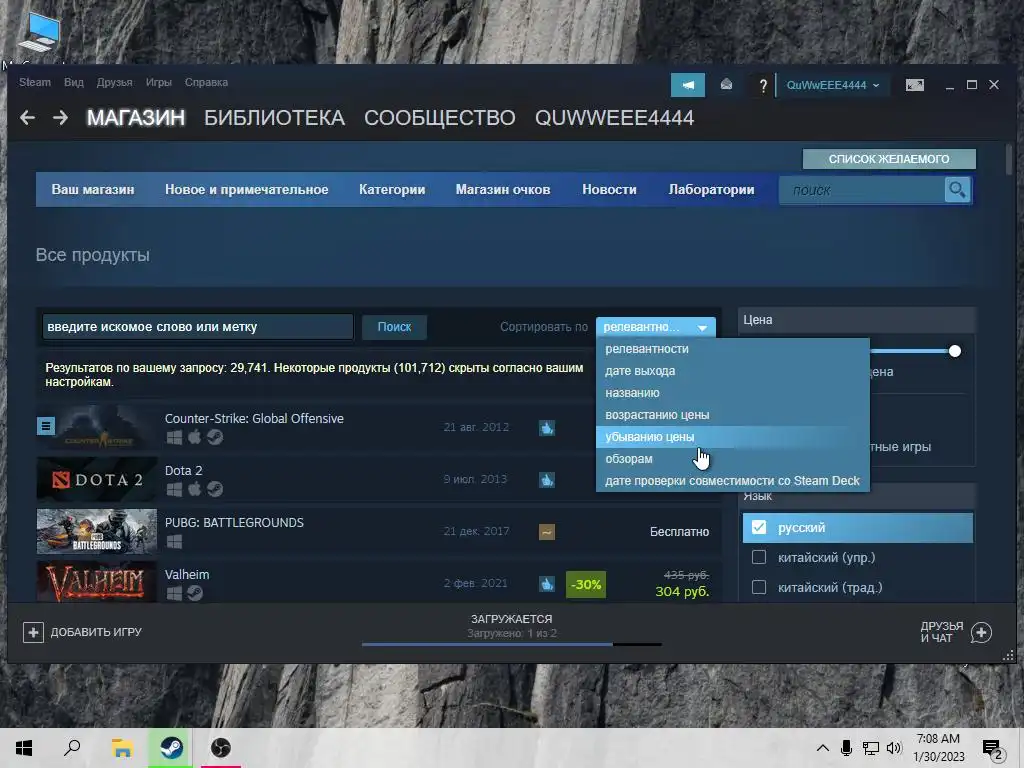The width and height of the screenshot is (1024, 768).
Task: Click the Steam icon under Valheim
Action: point(195,593)
